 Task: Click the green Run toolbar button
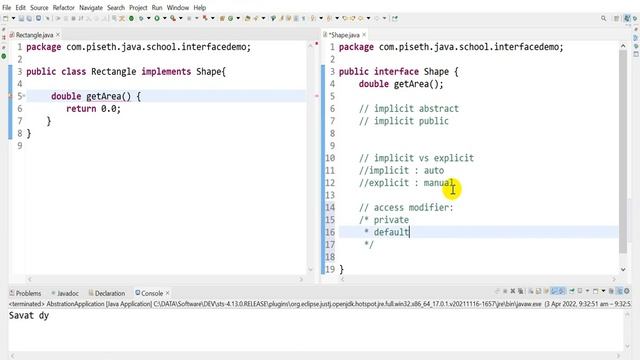click(x=157, y=18)
